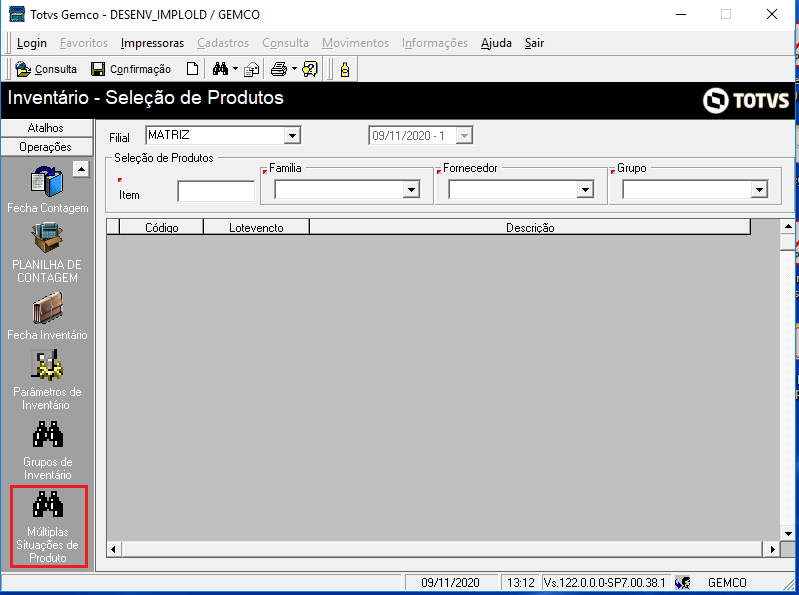Expand the inventory date 09/11/2020 dropdown
This screenshot has width=799, height=595.
464,136
